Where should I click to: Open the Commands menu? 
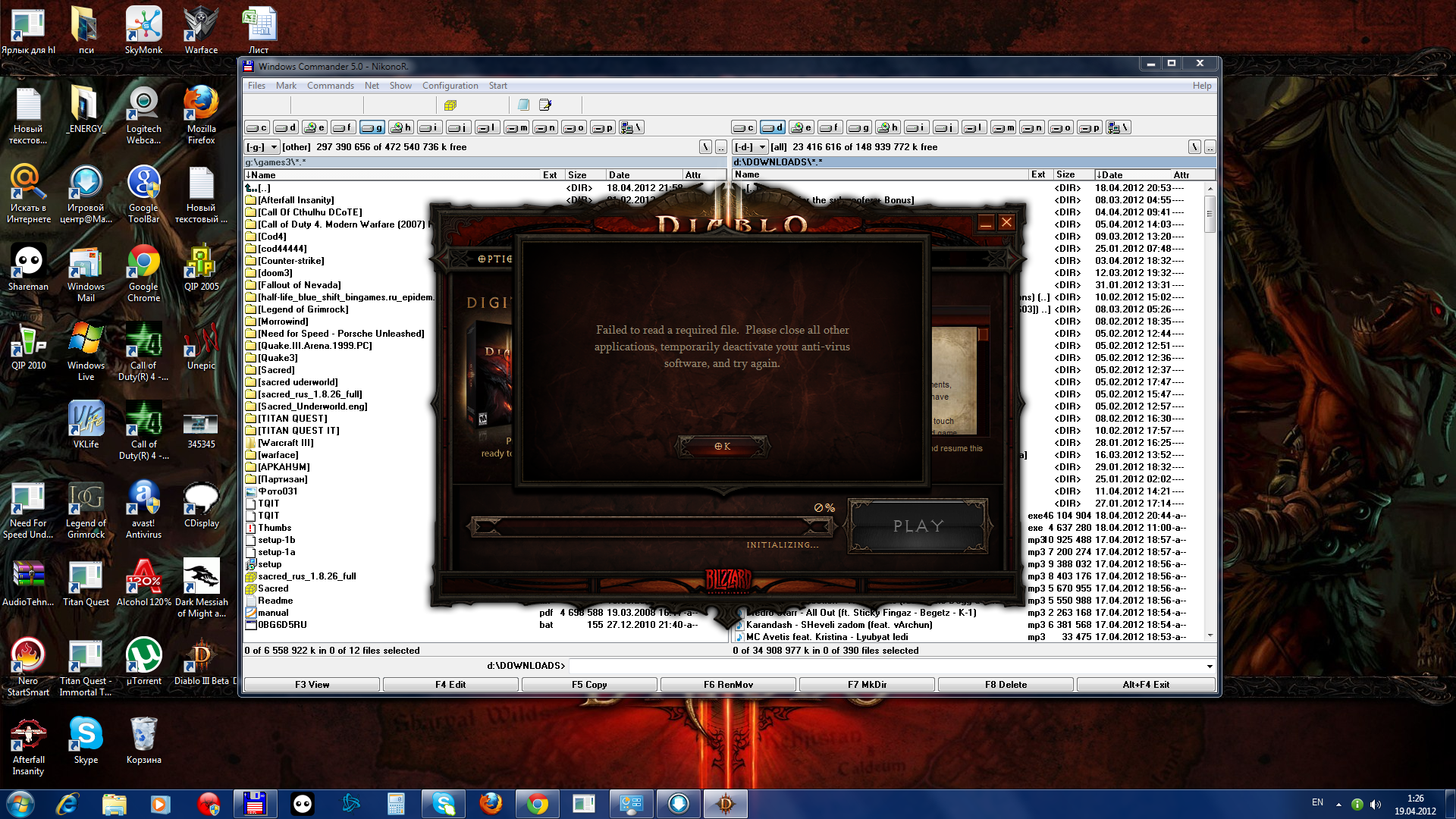(x=331, y=86)
